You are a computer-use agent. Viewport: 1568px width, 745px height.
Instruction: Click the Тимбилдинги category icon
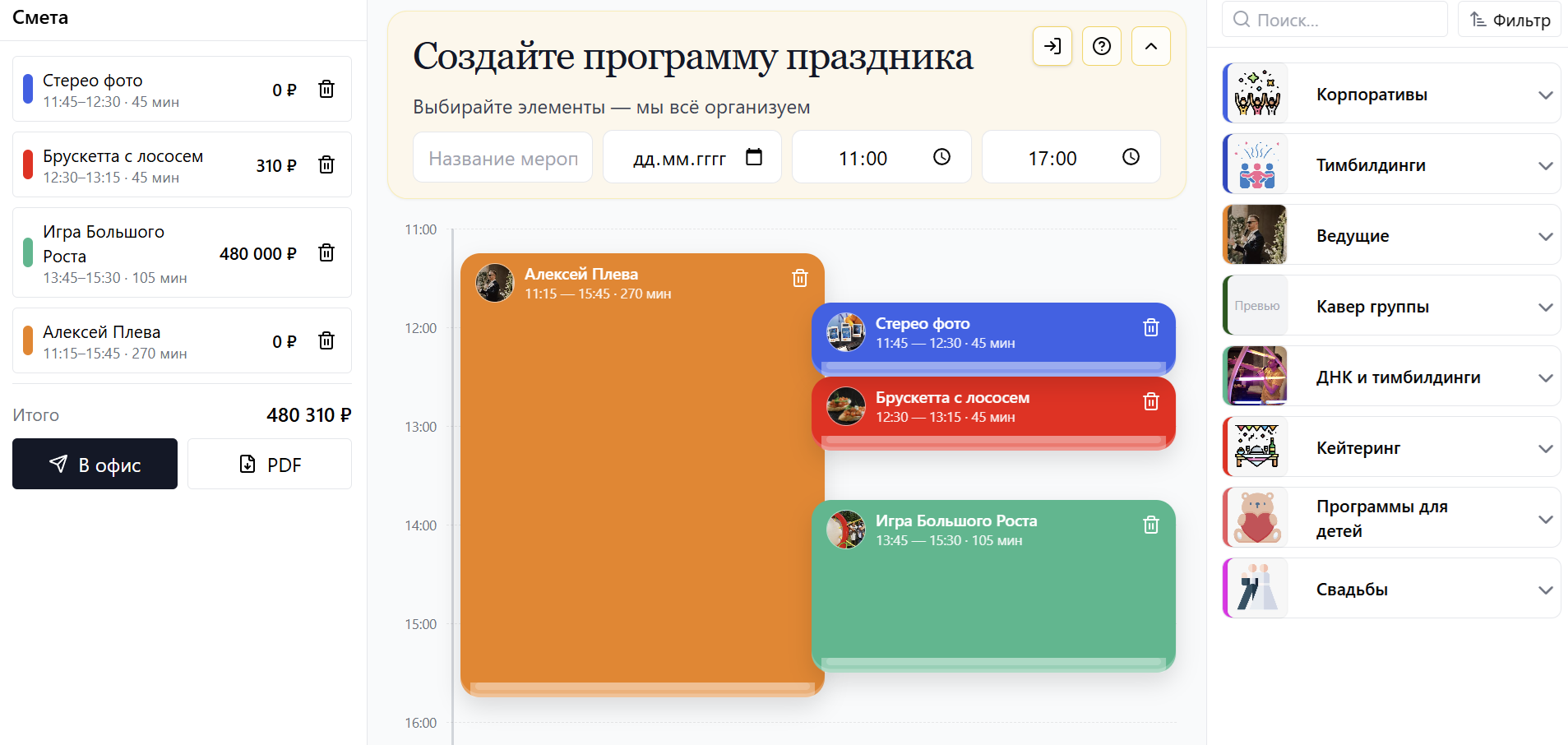1256,164
